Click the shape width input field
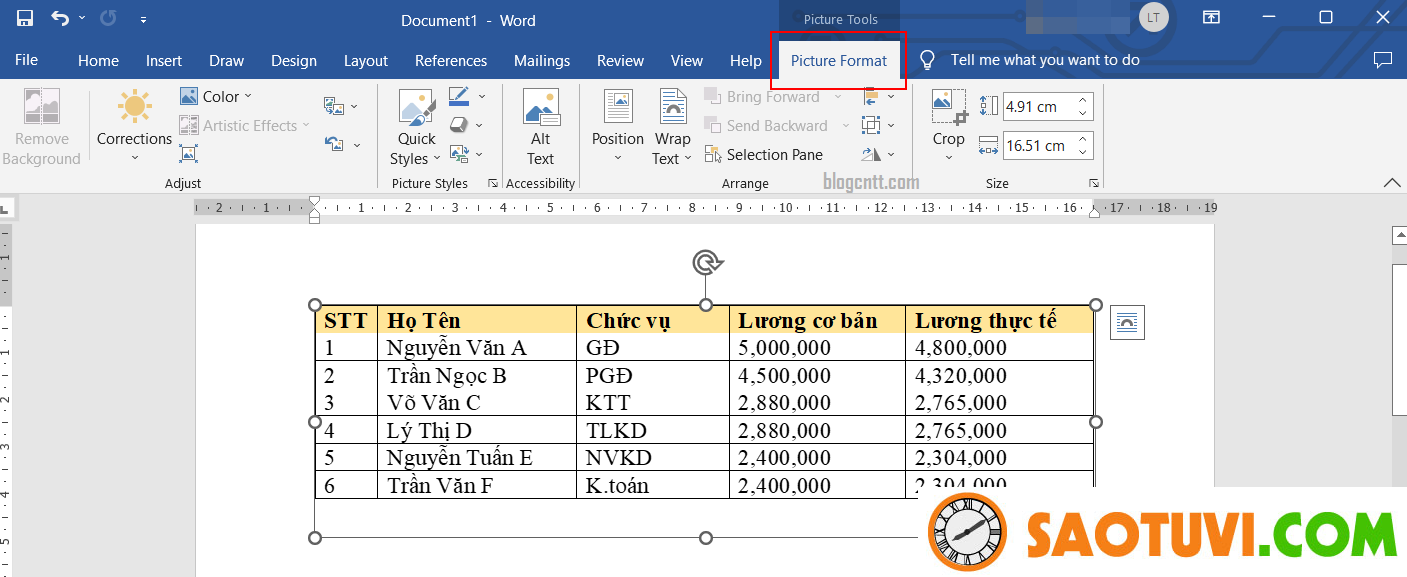Screen dimensions: 1407x577 (1037, 146)
